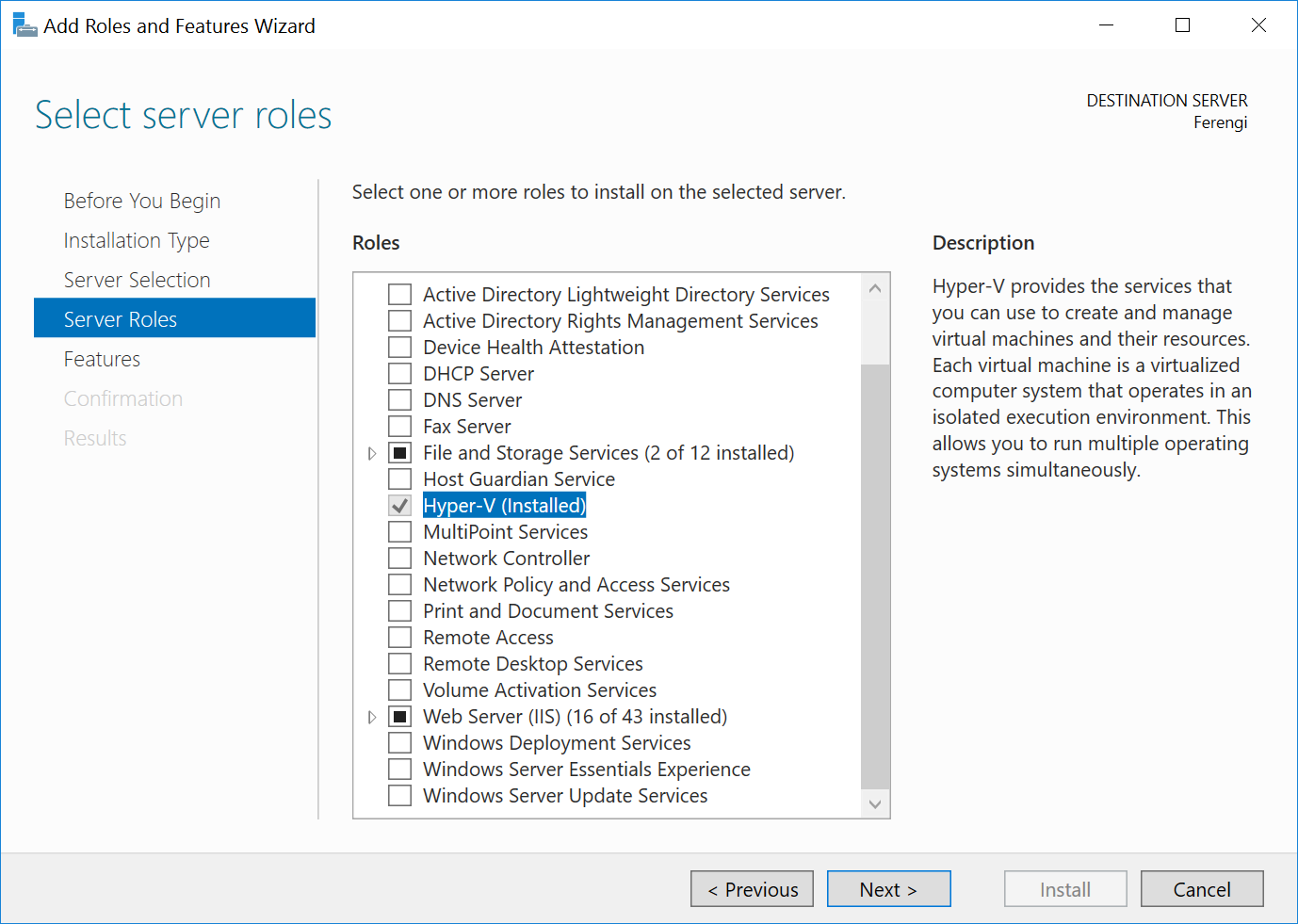The height and width of the screenshot is (924, 1298).
Task: Close the Add Roles wizard
Action: [1258, 25]
